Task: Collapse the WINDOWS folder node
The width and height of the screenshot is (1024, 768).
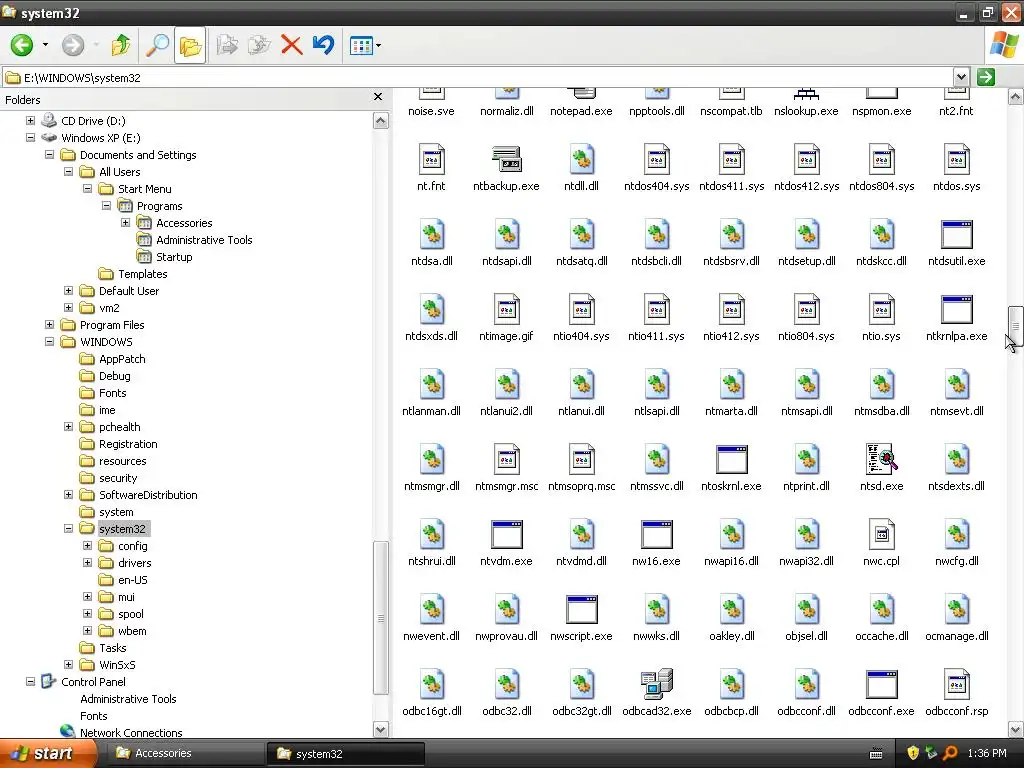Action: point(49,342)
